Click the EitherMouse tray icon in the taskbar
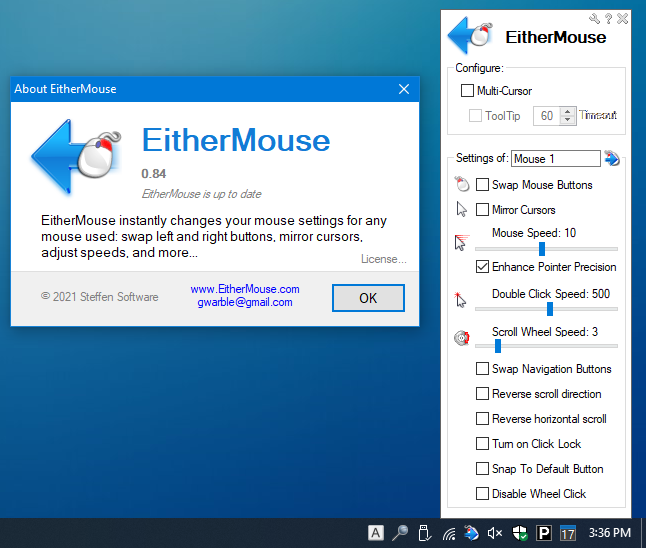This screenshot has width=646, height=548. pyautogui.click(x=472, y=533)
